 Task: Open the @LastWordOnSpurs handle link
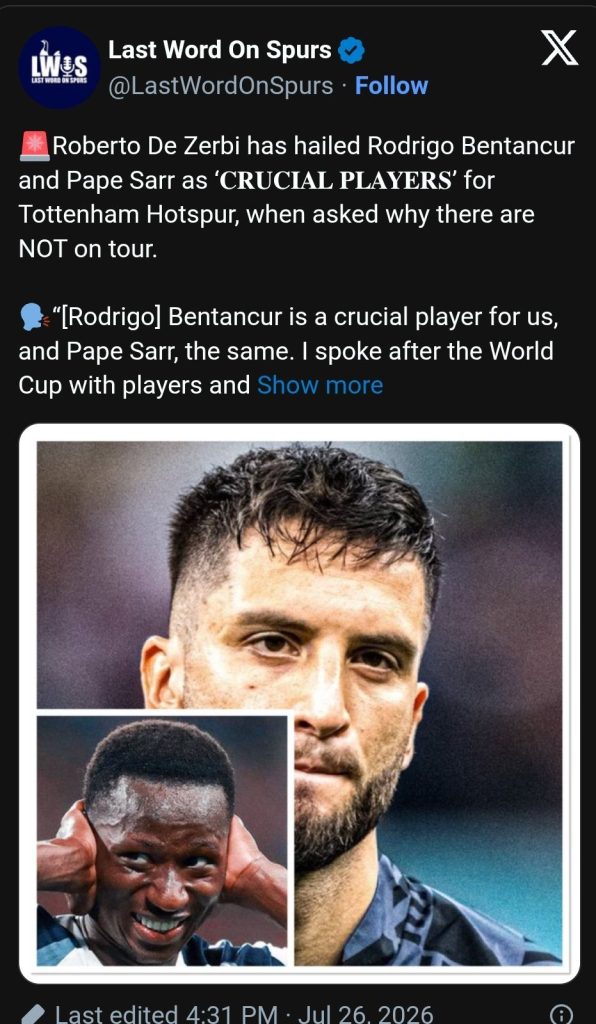pos(220,86)
